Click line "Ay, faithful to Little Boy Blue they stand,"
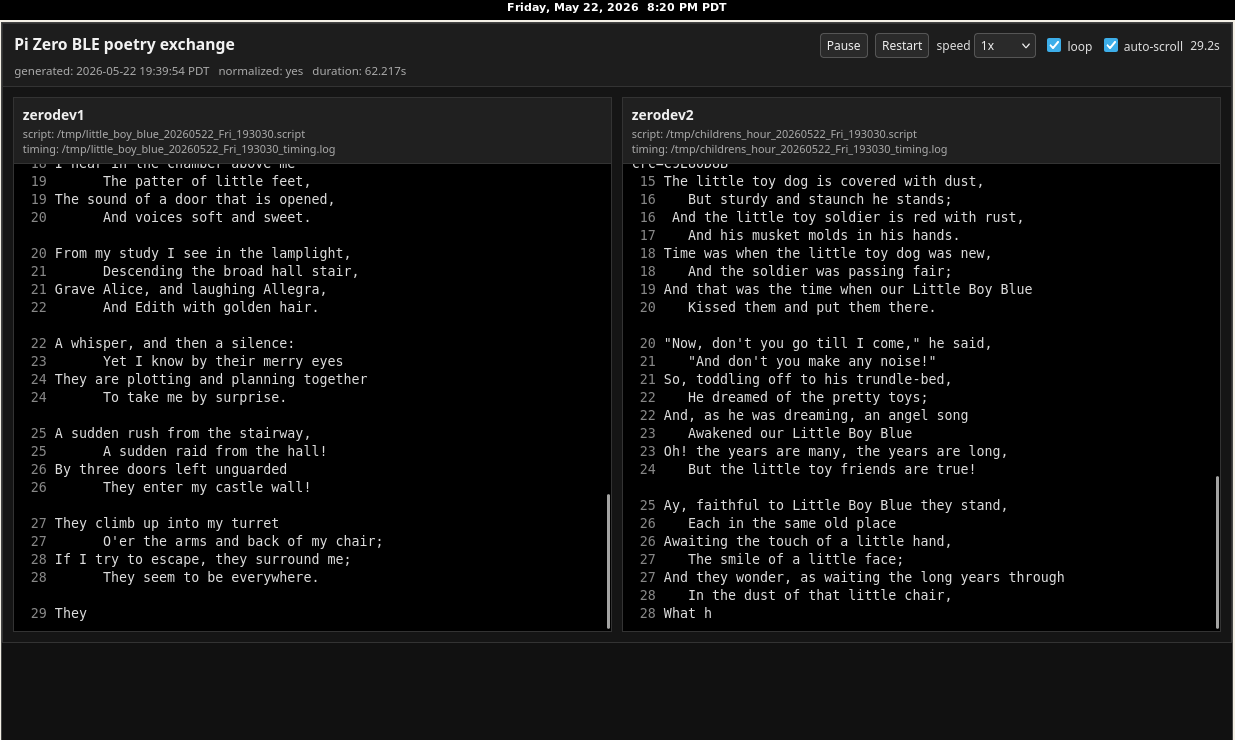The height and width of the screenshot is (740, 1235). (x=836, y=505)
